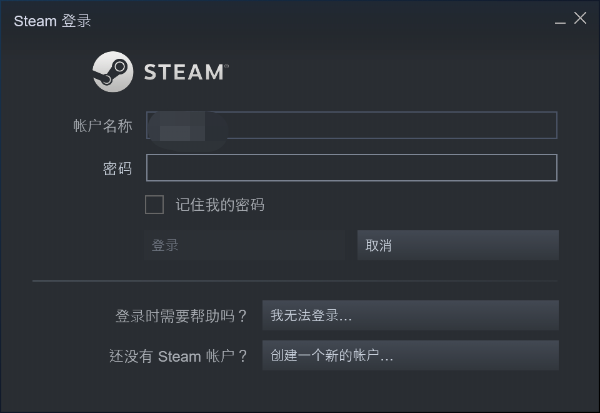The image size is (600, 413).
Task: Click the 取消 cancel button
Action: pos(458,245)
